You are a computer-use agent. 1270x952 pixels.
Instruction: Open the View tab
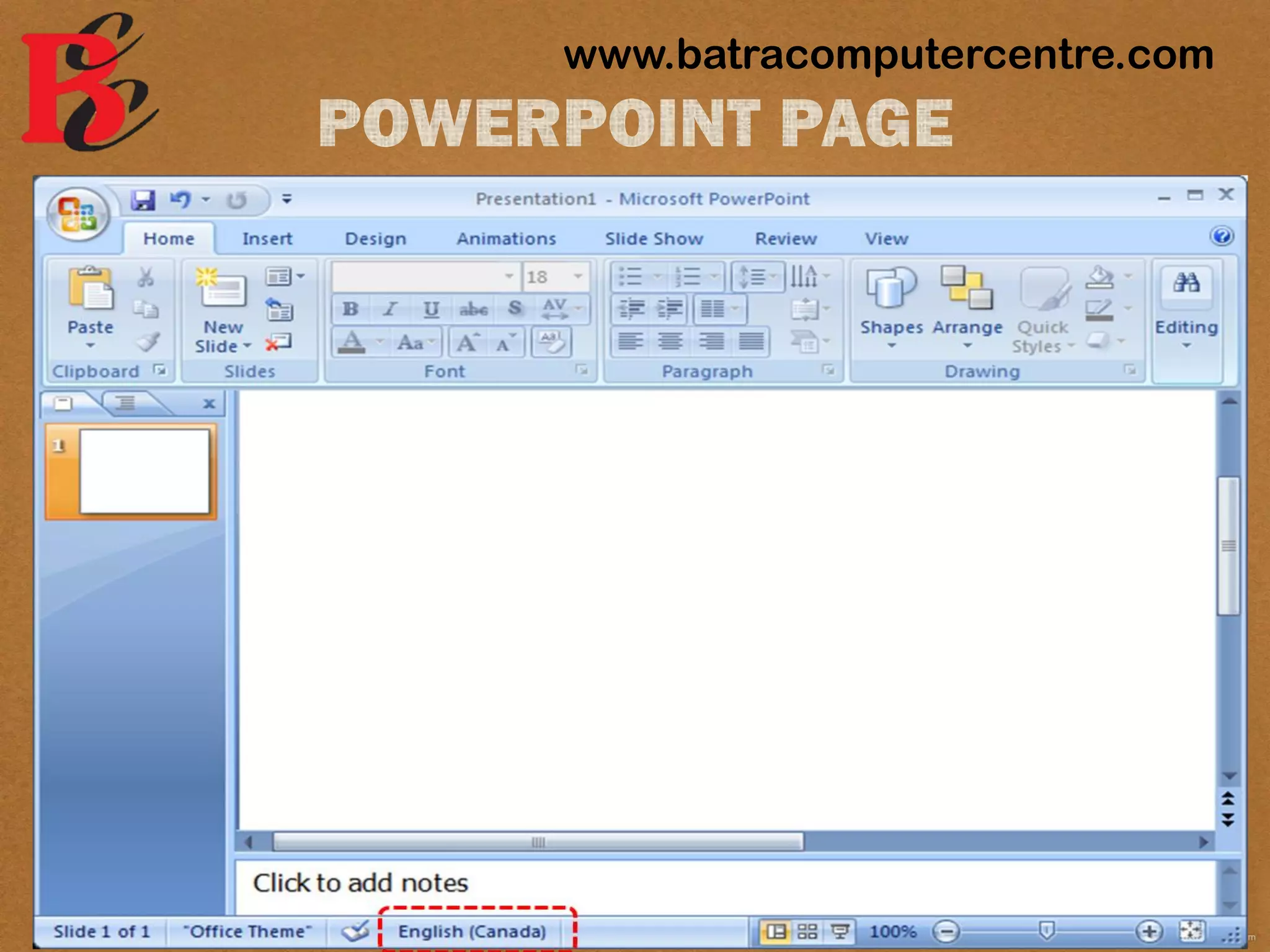pyautogui.click(x=887, y=239)
